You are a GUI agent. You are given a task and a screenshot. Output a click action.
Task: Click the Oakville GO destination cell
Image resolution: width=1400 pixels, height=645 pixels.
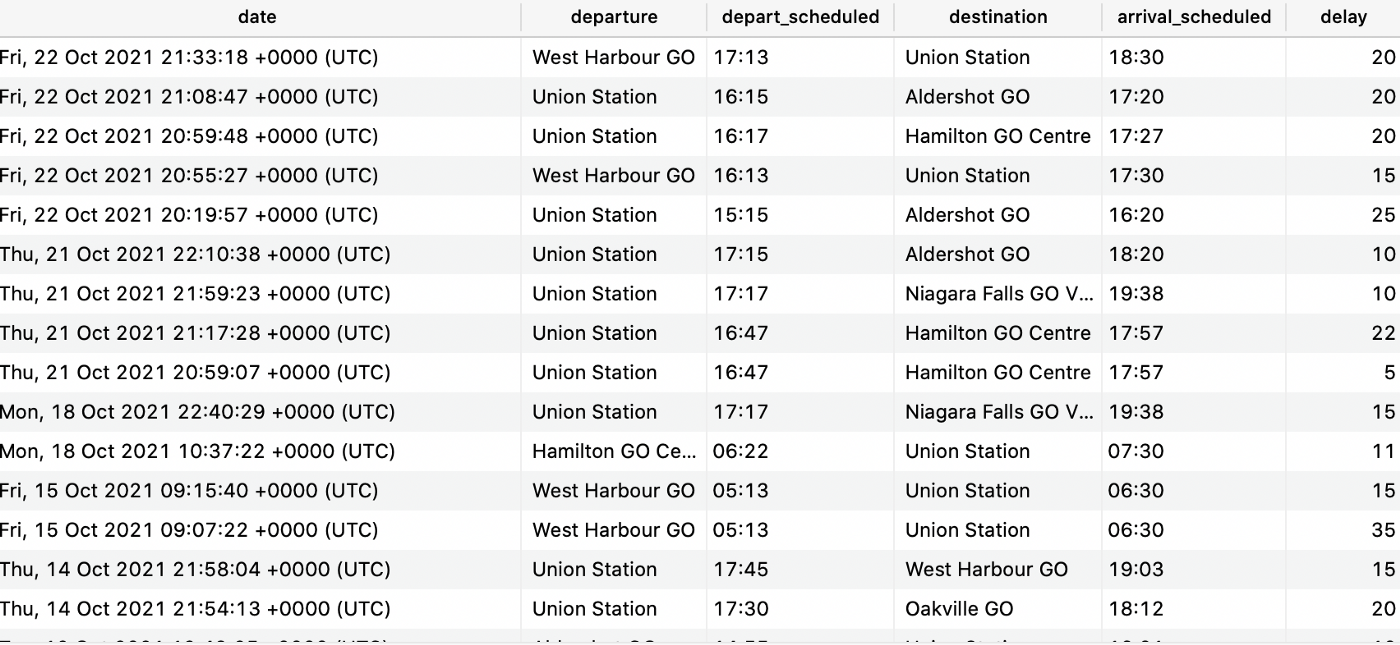click(959, 608)
